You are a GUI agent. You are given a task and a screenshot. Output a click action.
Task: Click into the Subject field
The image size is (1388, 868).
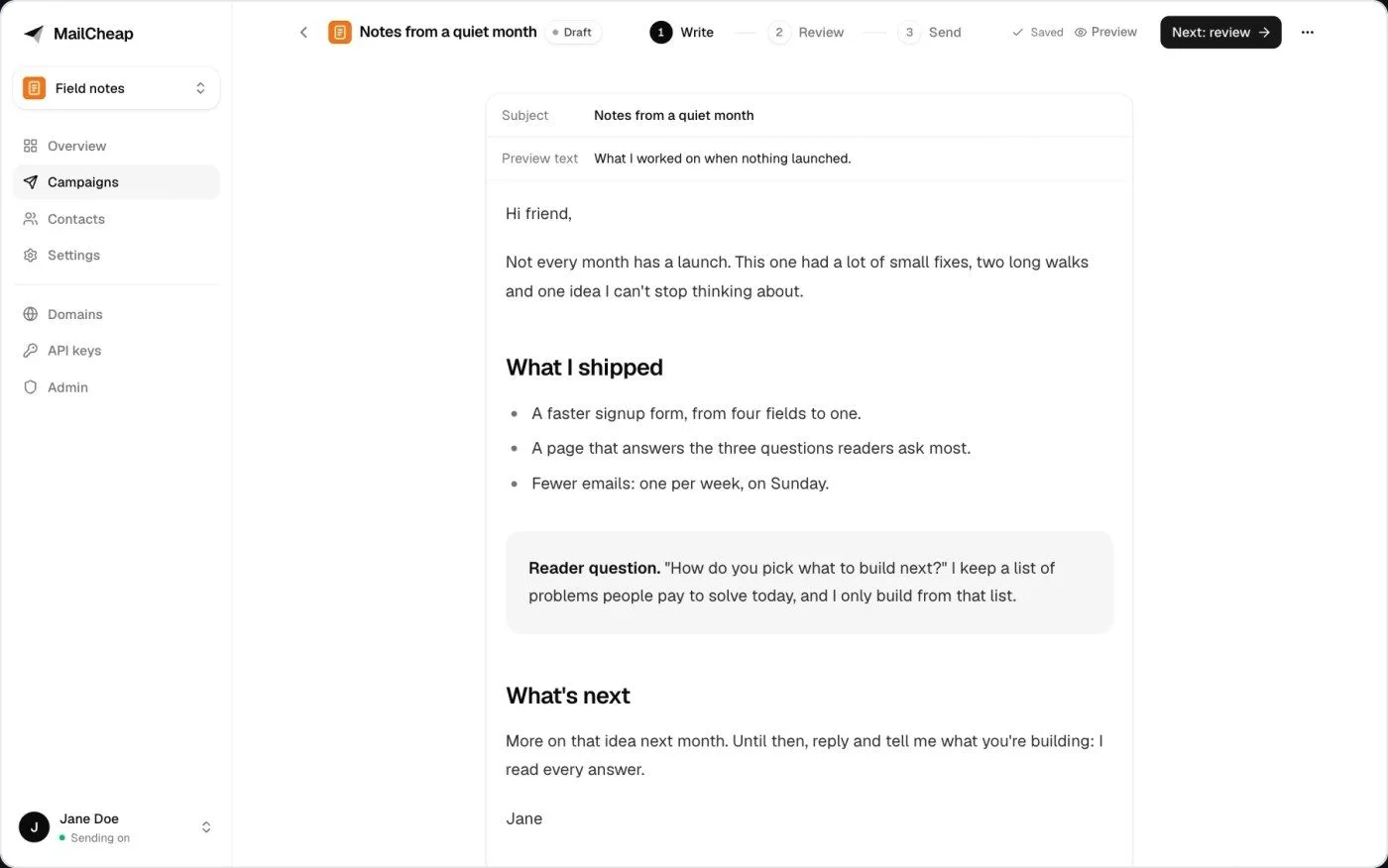pos(809,116)
